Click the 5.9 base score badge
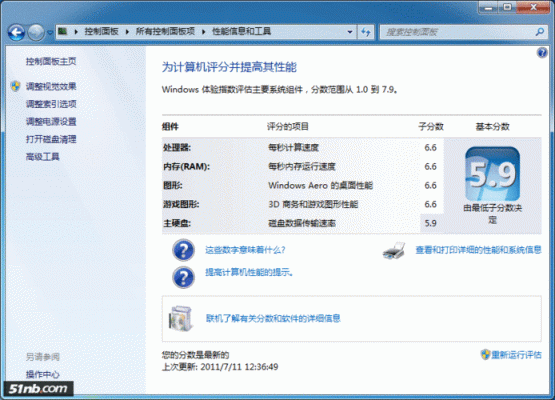 492,174
